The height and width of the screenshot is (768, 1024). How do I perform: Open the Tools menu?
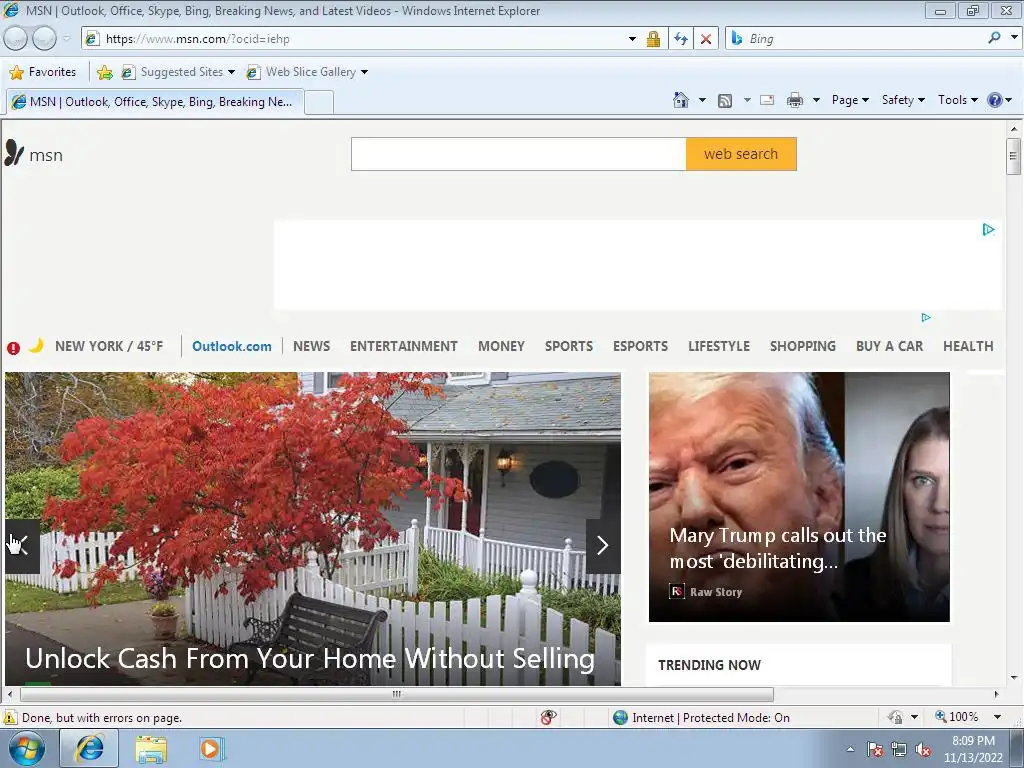coord(957,100)
